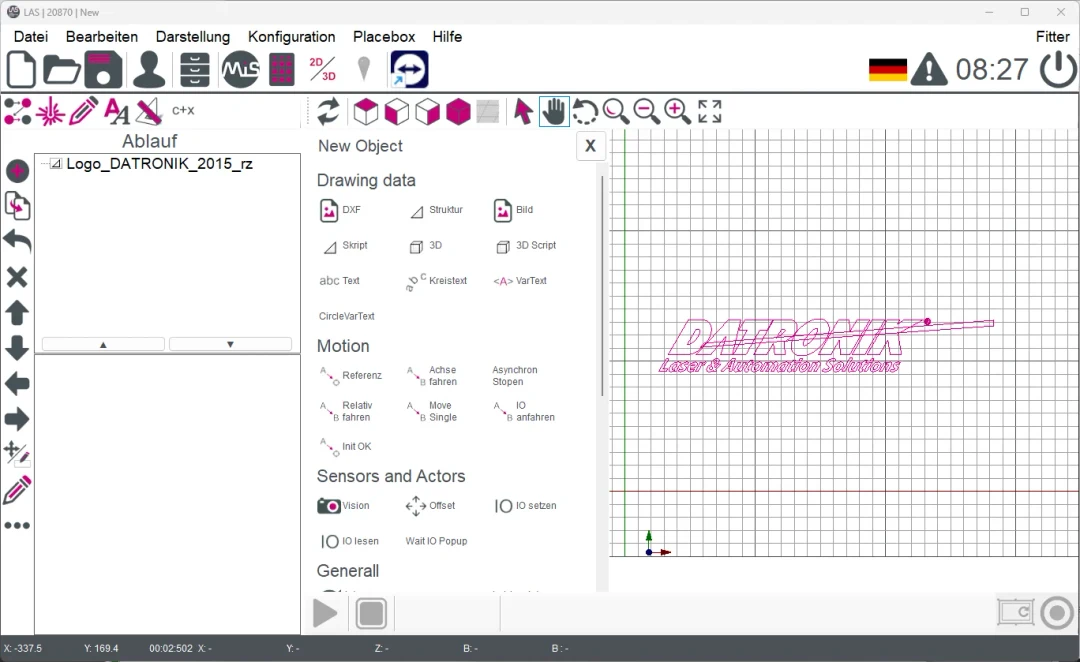This screenshot has width=1080, height=662.
Task: Select the laser burst tool icon
Action: pos(50,111)
